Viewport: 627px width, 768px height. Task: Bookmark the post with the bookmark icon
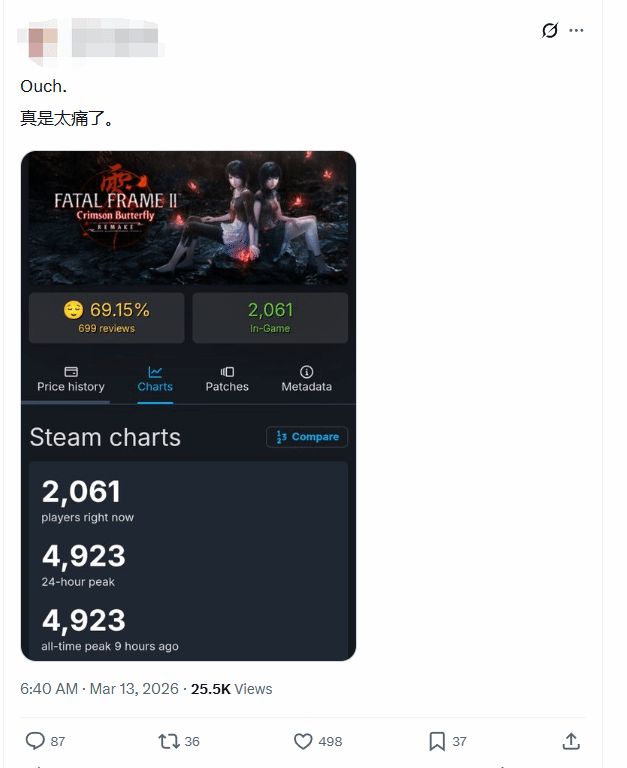(x=437, y=741)
